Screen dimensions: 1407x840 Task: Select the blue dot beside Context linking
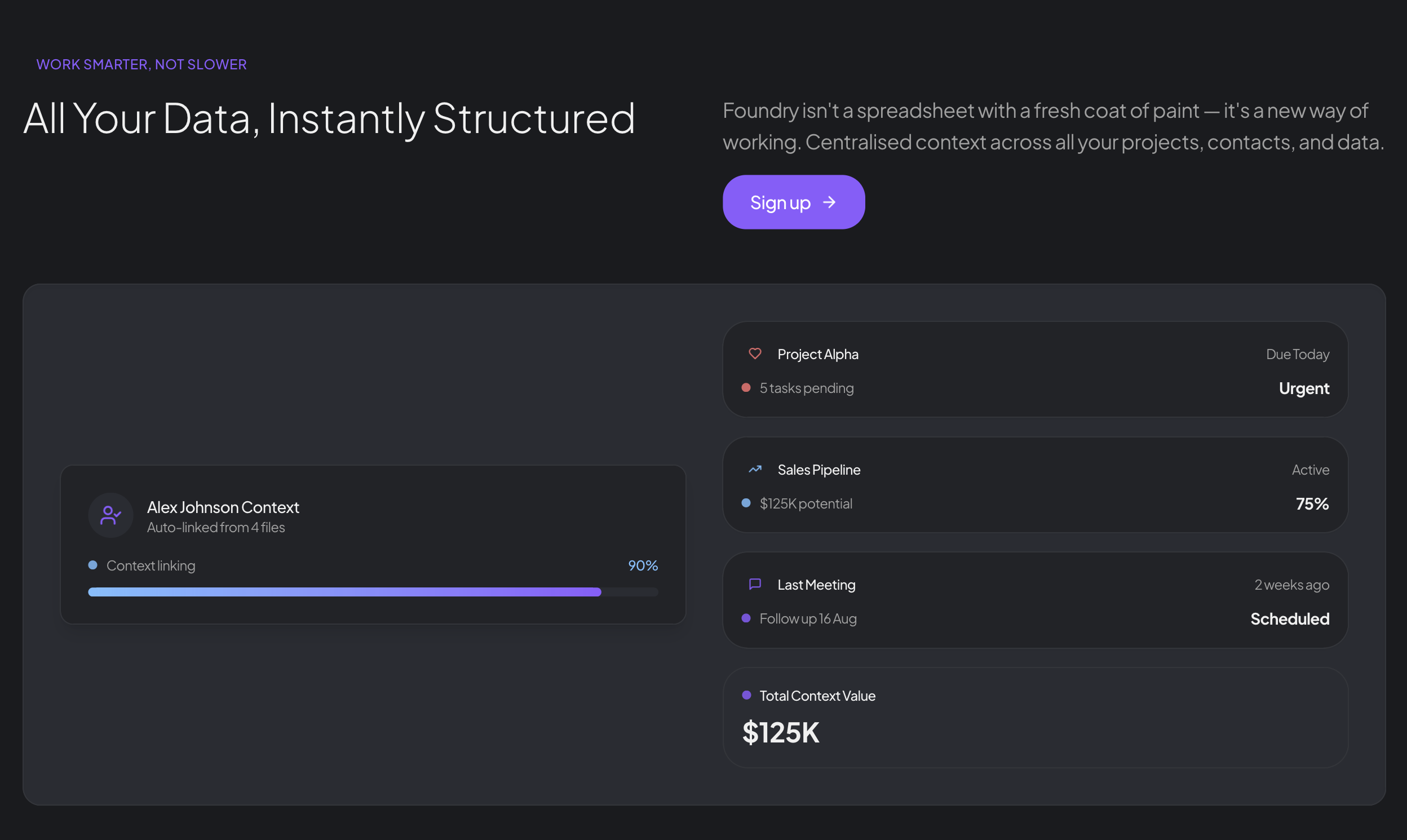93,565
